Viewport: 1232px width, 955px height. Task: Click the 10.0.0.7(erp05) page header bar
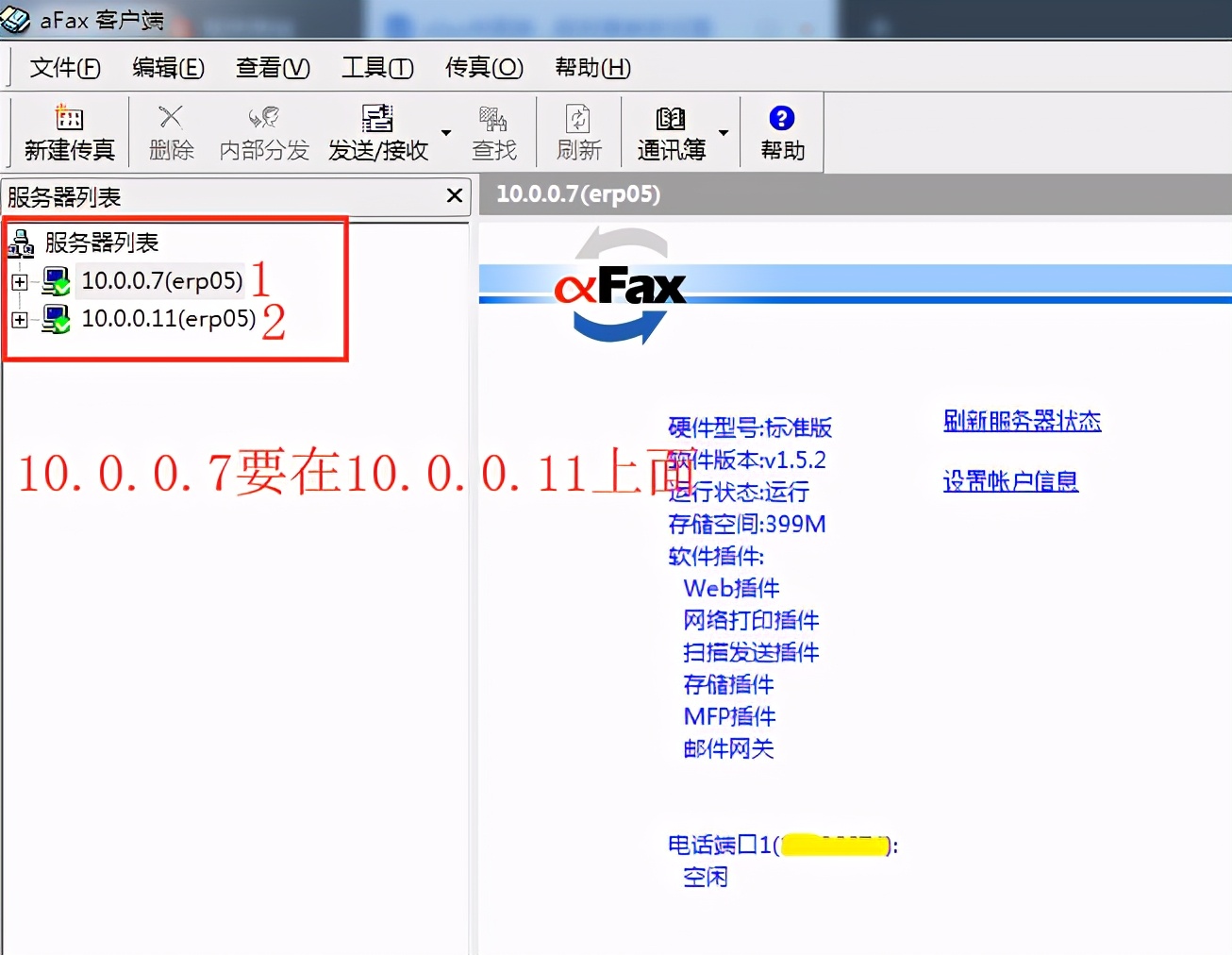click(x=855, y=194)
